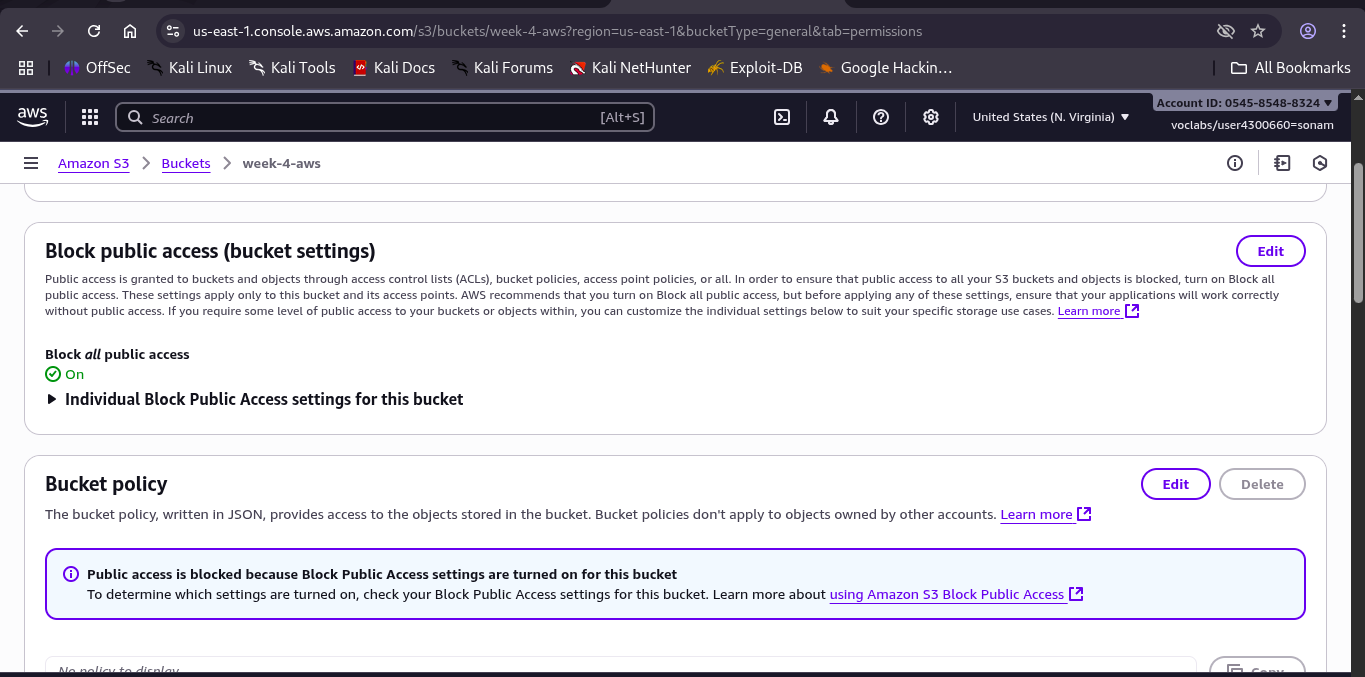
Task: Open the Exploit-DB bookmark
Action: [x=755, y=68]
